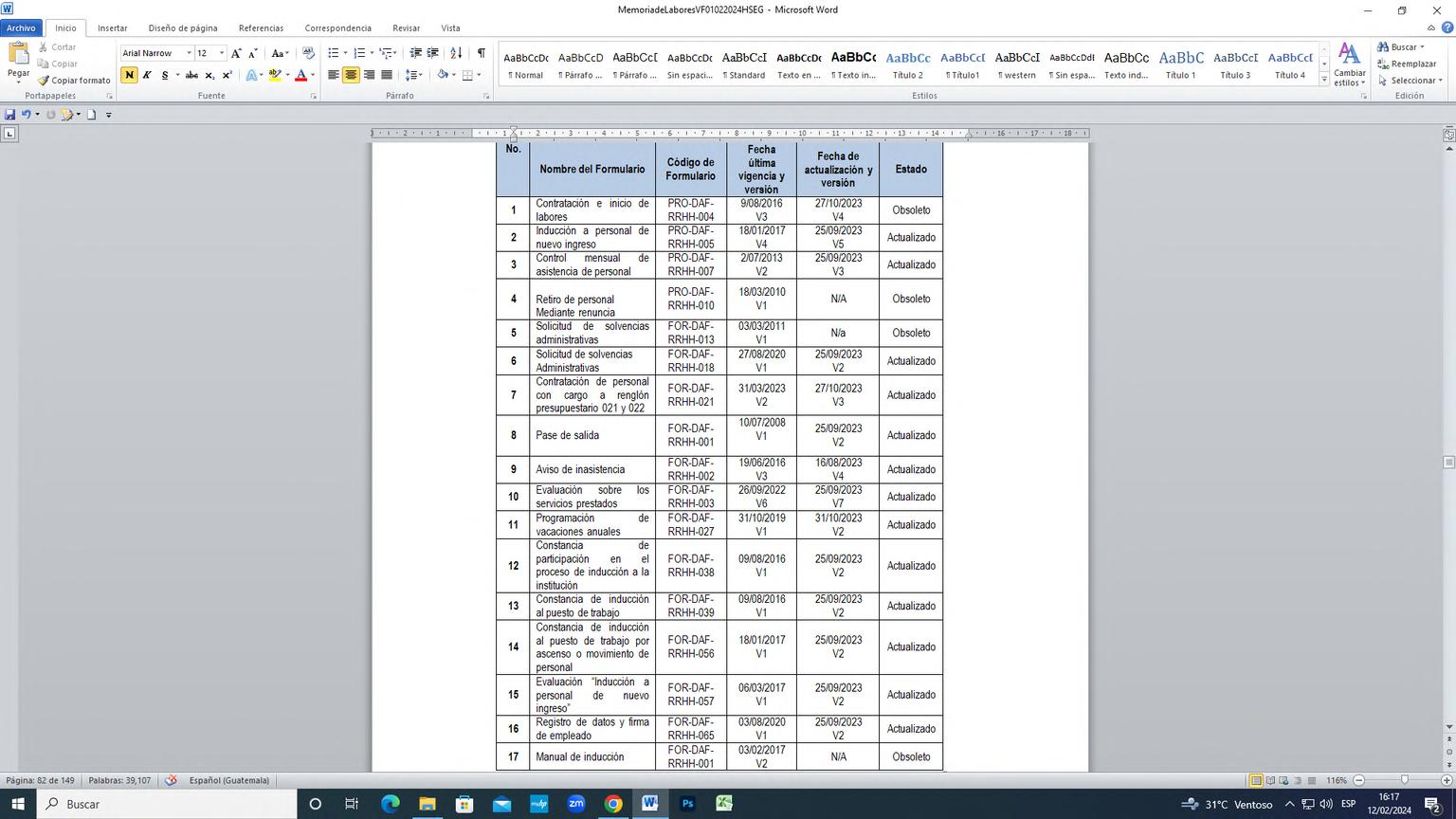Open the font size dropdown
This screenshot has height=819, width=1456.
[222, 53]
